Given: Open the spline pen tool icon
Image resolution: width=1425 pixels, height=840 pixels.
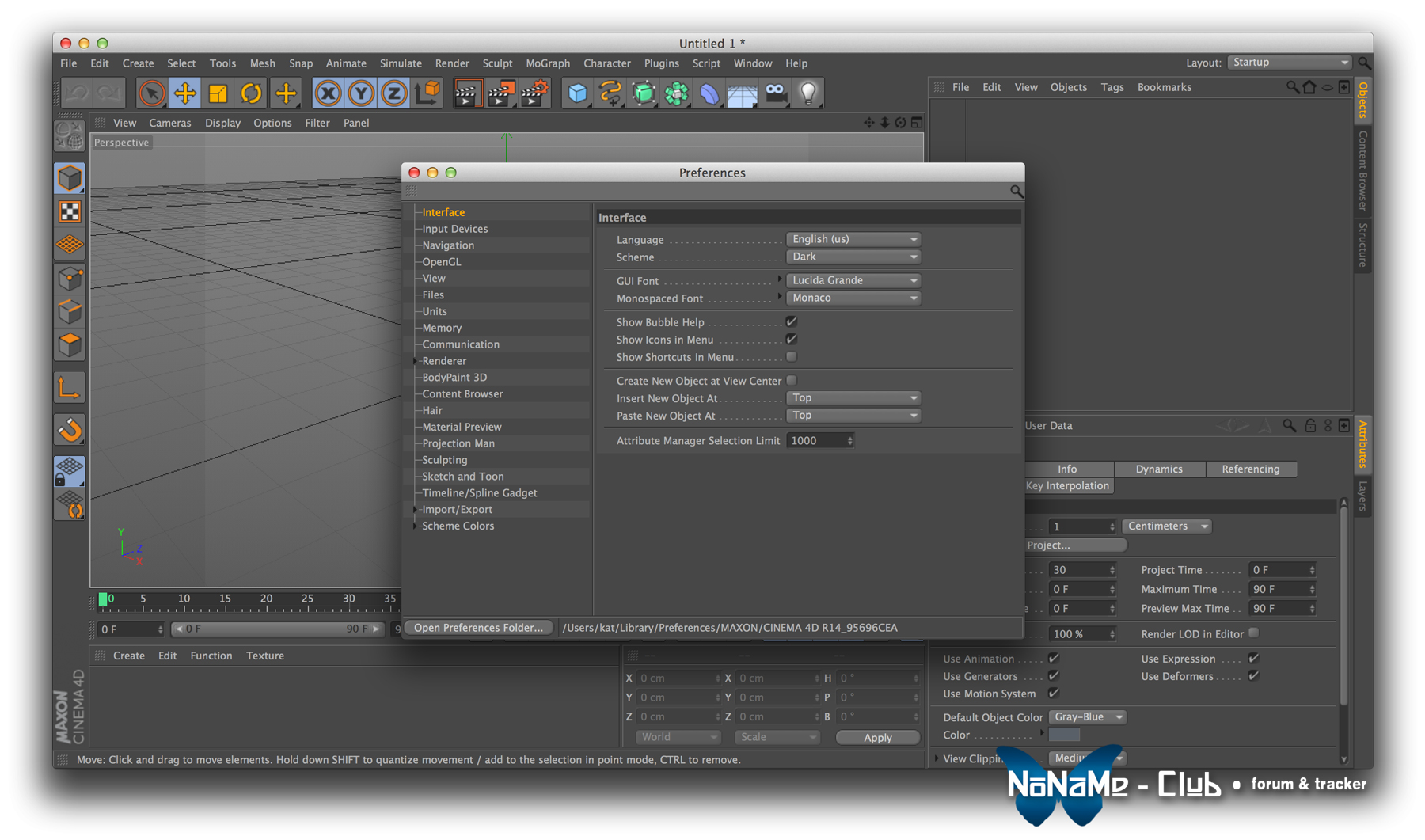Looking at the screenshot, I should [x=610, y=93].
